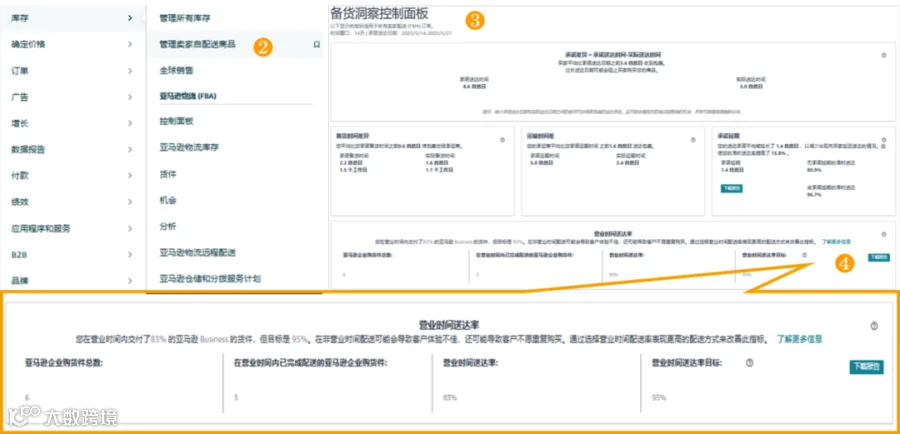Viewport: 900px width, 434px height.
Task: Click enlarged 83% 营业时间送达率 value
Action: click(450, 397)
